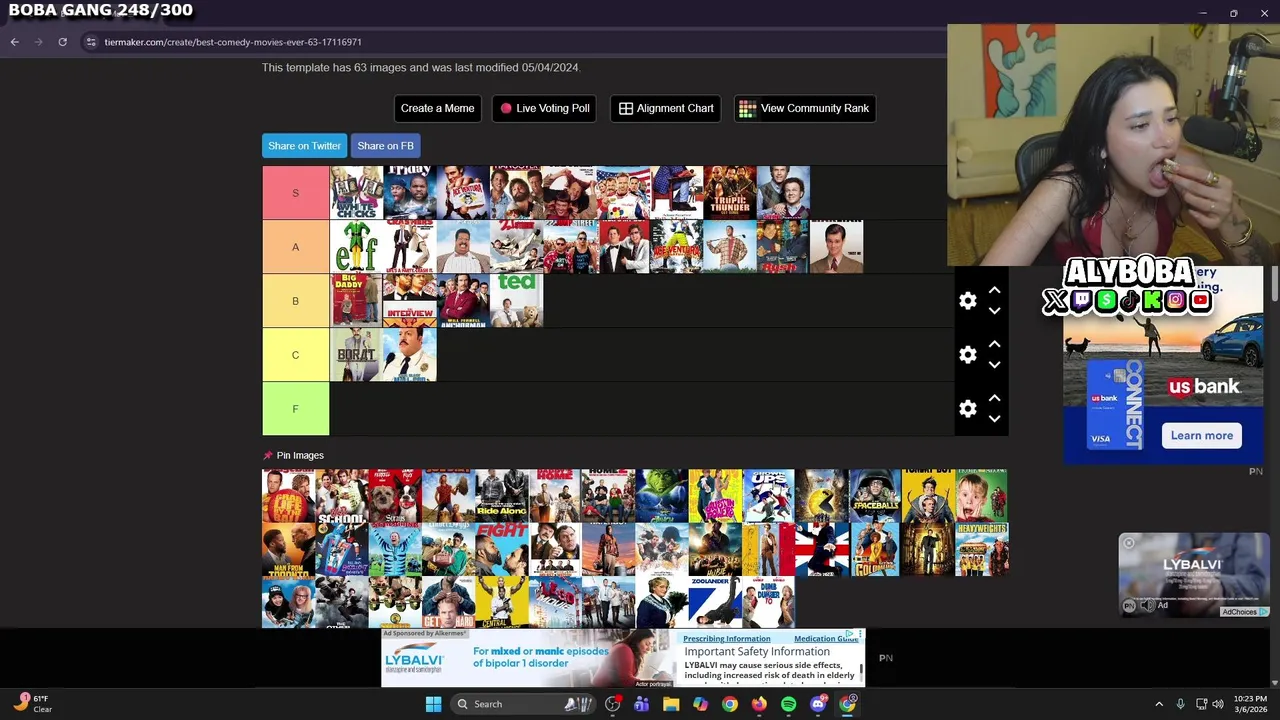Select the Ted poster in B tier
This screenshot has height=720, width=1280.
pyautogui.click(x=516, y=301)
